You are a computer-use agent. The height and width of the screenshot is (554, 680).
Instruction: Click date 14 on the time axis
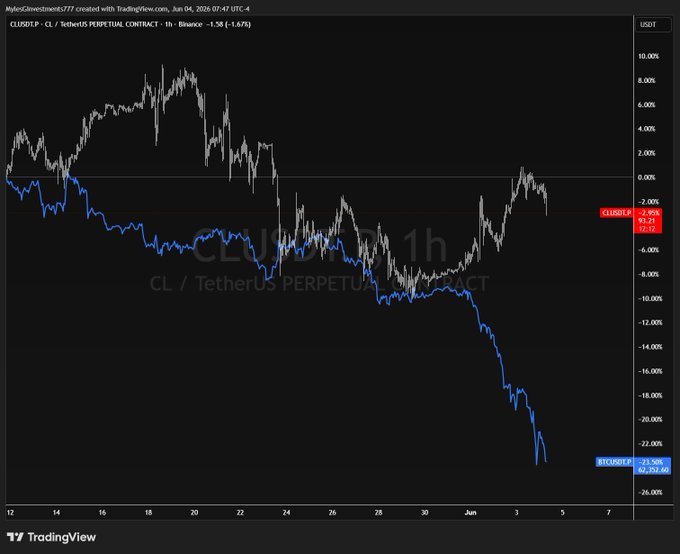tap(56, 513)
